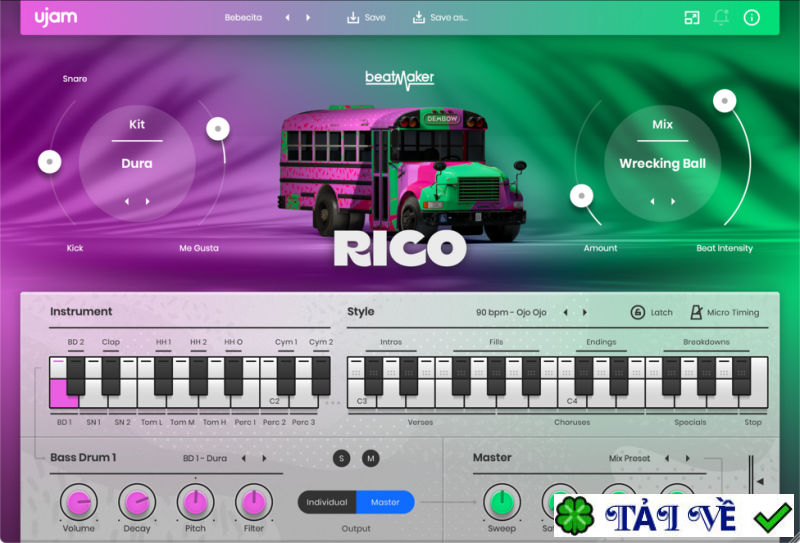Click the Save download icon
Image resolution: width=800 pixels, height=543 pixels.
(353, 18)
